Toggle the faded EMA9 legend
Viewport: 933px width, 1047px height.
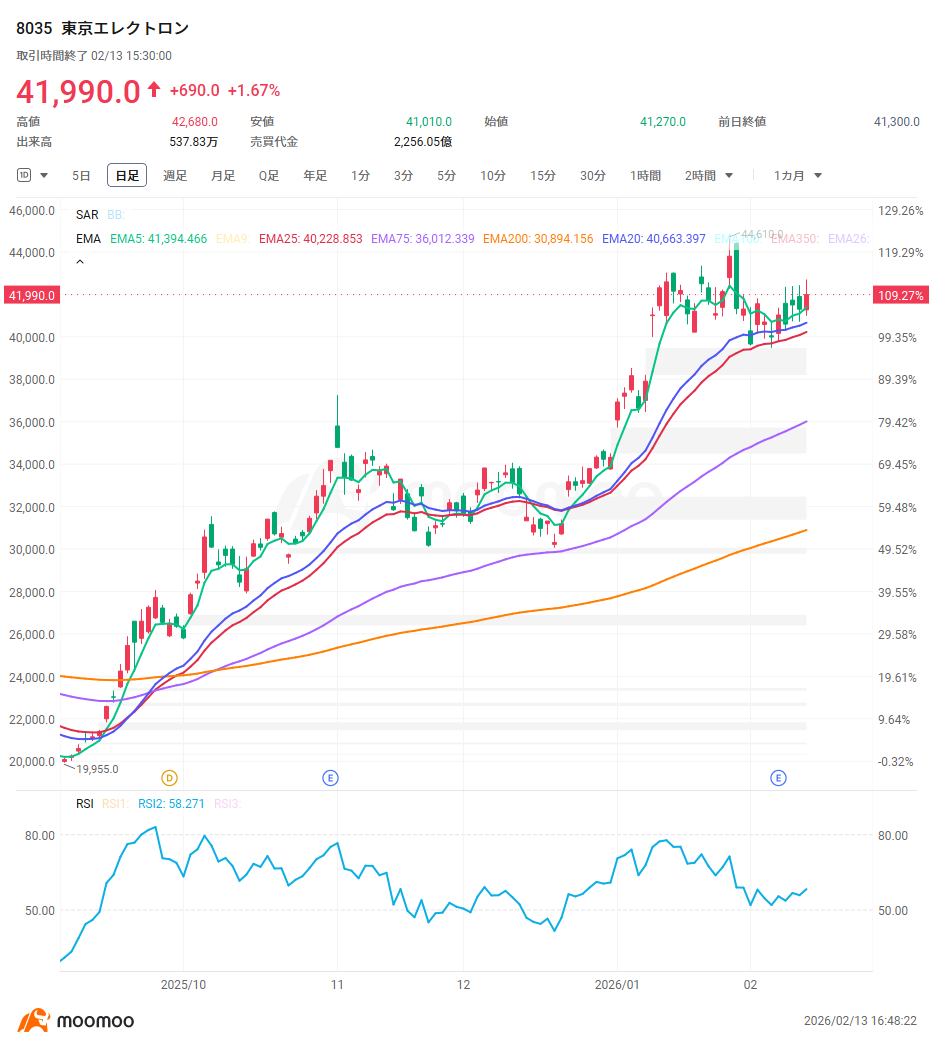232,238
